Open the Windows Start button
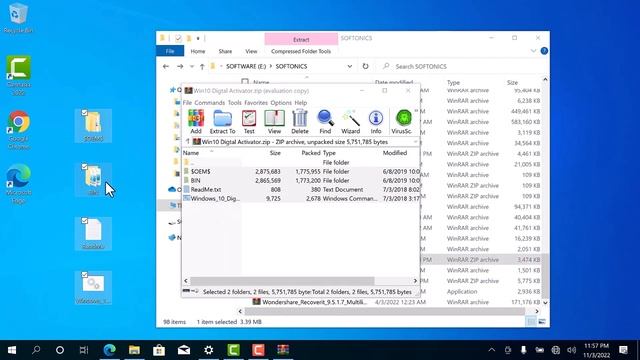The image size is (640, 360). pos(12,350)
